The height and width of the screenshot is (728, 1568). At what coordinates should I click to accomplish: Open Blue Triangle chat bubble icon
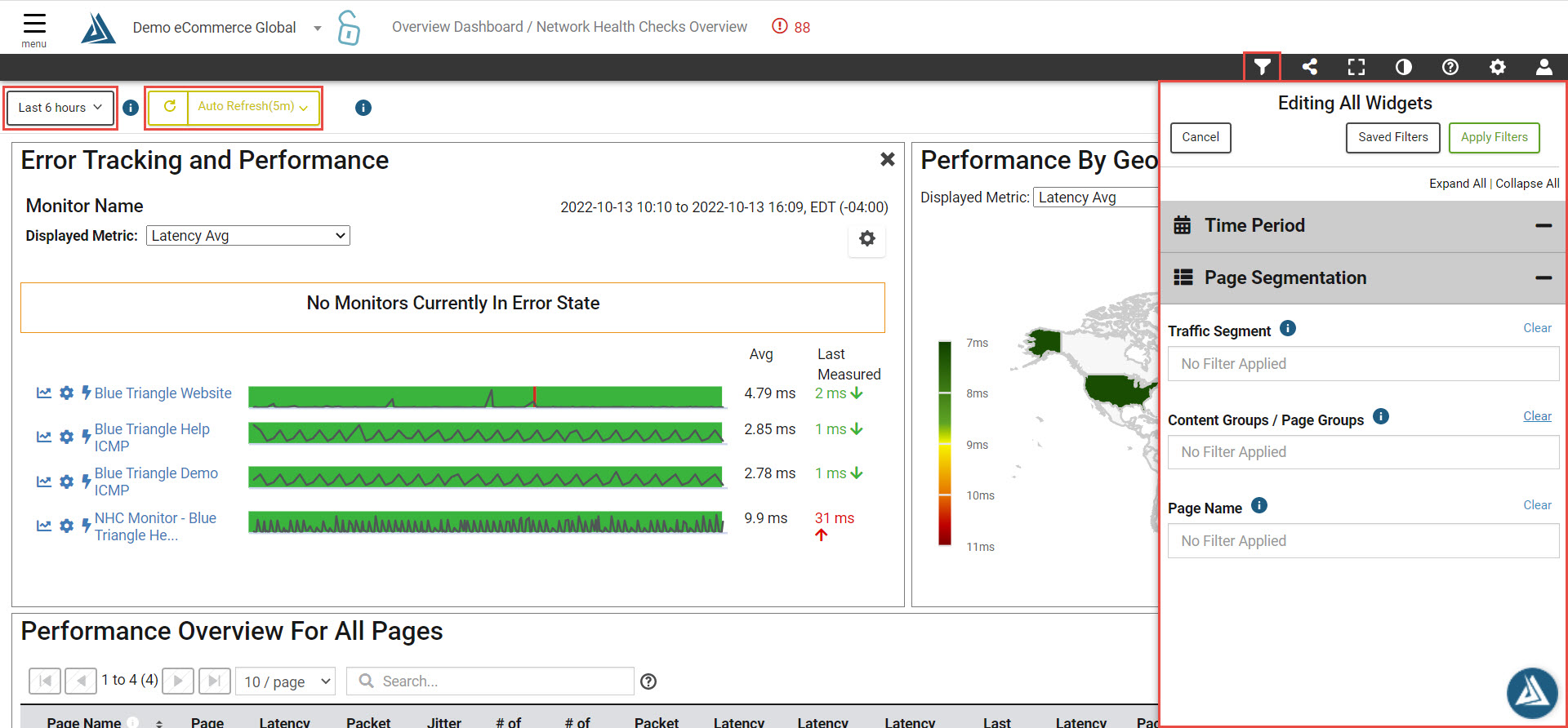(1532, 693)
